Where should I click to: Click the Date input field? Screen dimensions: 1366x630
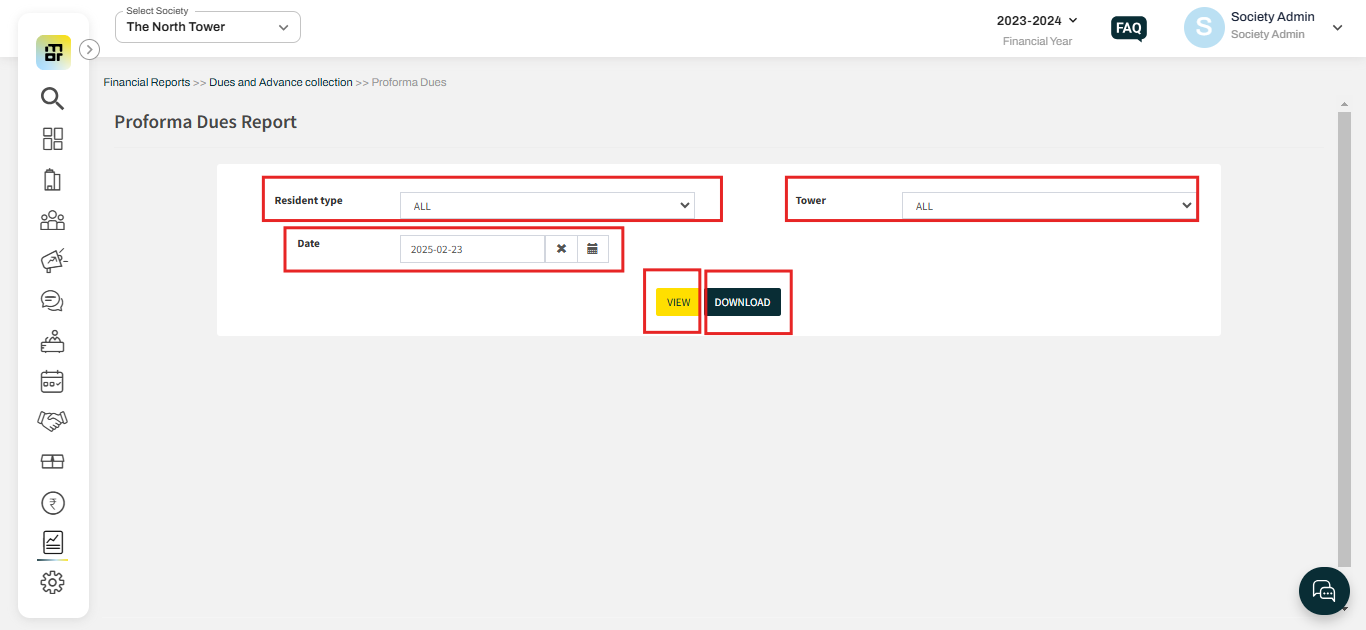(x=472, y=249)
